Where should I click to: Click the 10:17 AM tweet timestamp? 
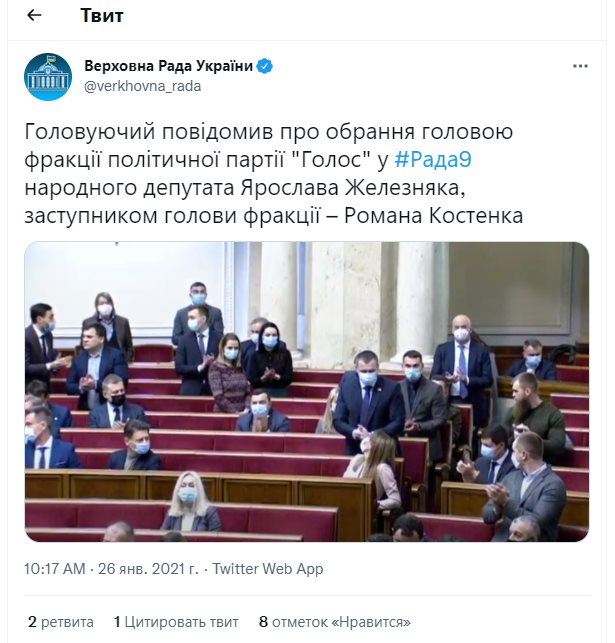coord(57,569)
